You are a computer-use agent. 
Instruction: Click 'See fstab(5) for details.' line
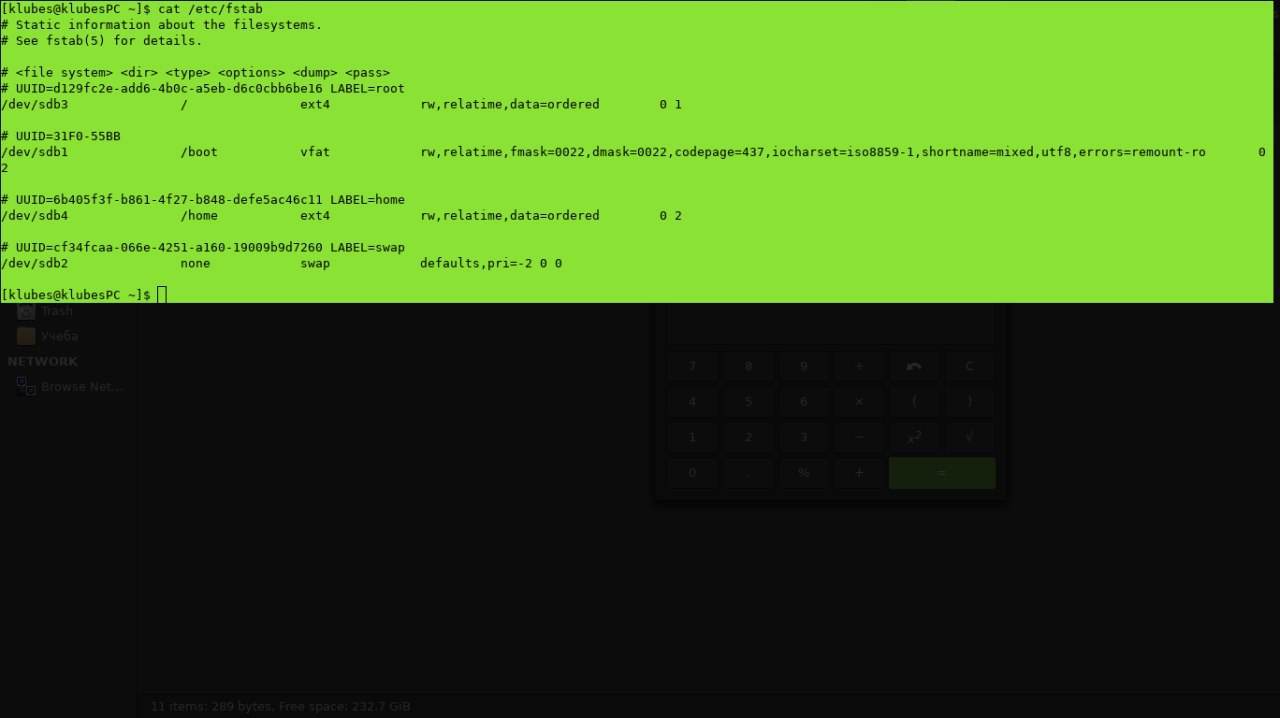[101, 41]
